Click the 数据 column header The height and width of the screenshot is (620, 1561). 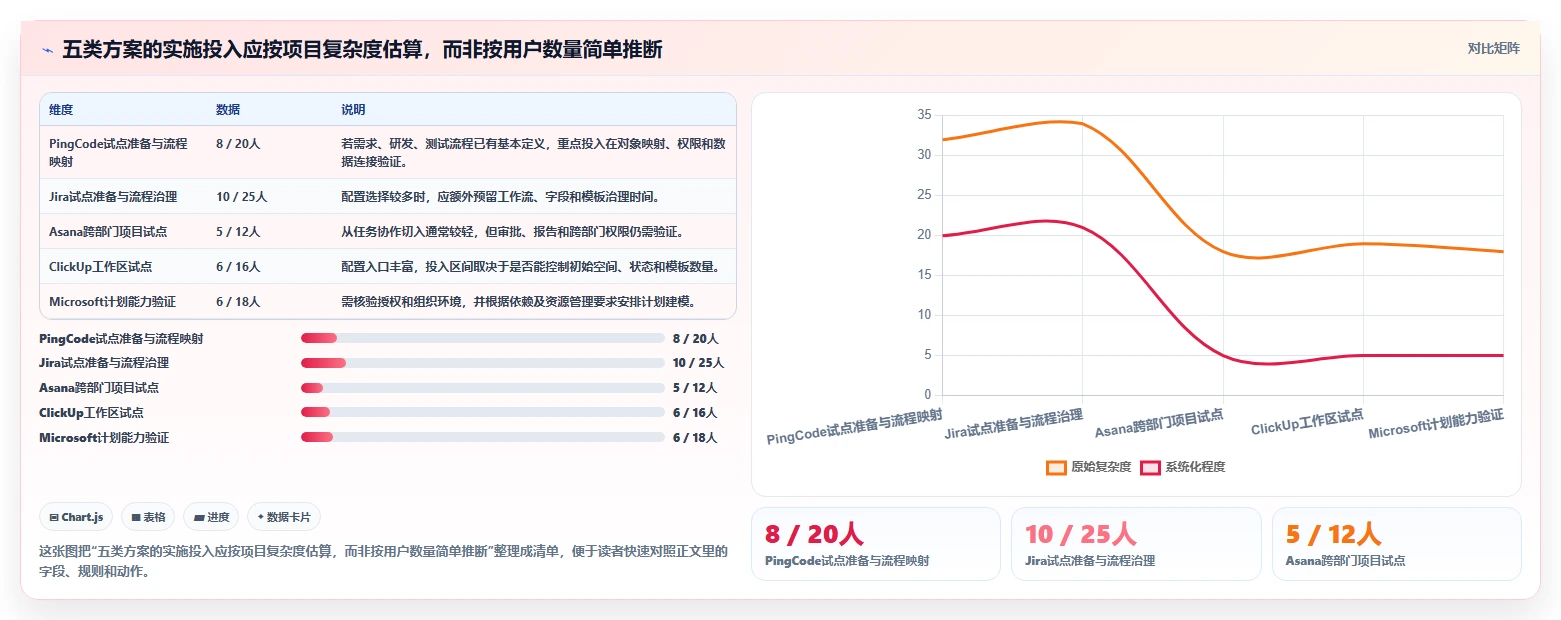pyautogui.click(x=228, y=109)
